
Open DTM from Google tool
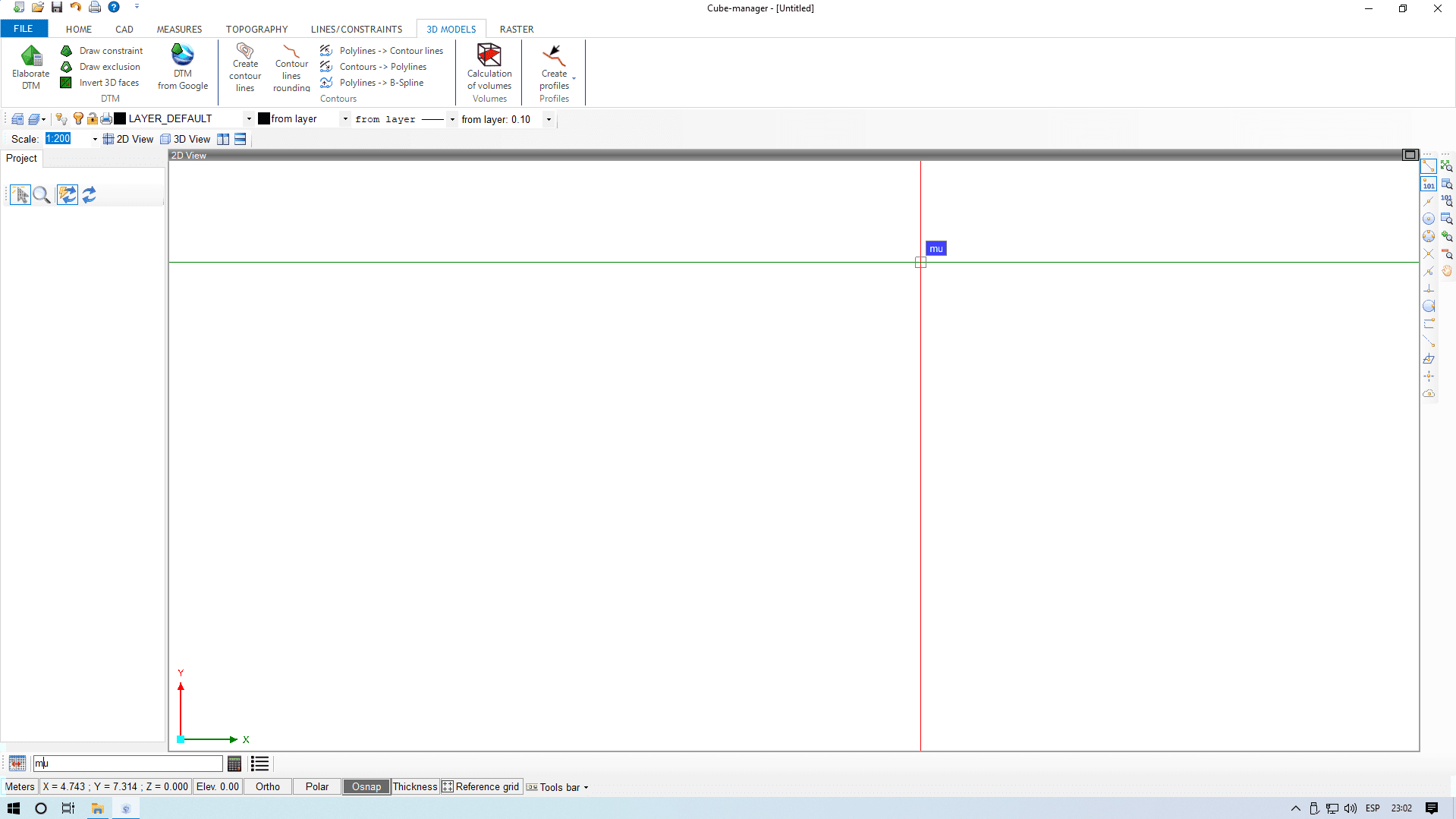(x=182, y=55)
